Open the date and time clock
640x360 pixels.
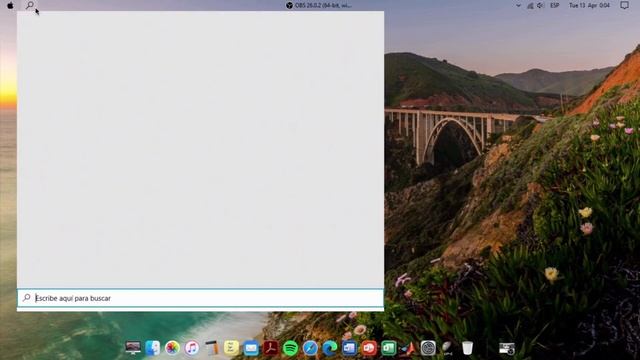(589, 5)
